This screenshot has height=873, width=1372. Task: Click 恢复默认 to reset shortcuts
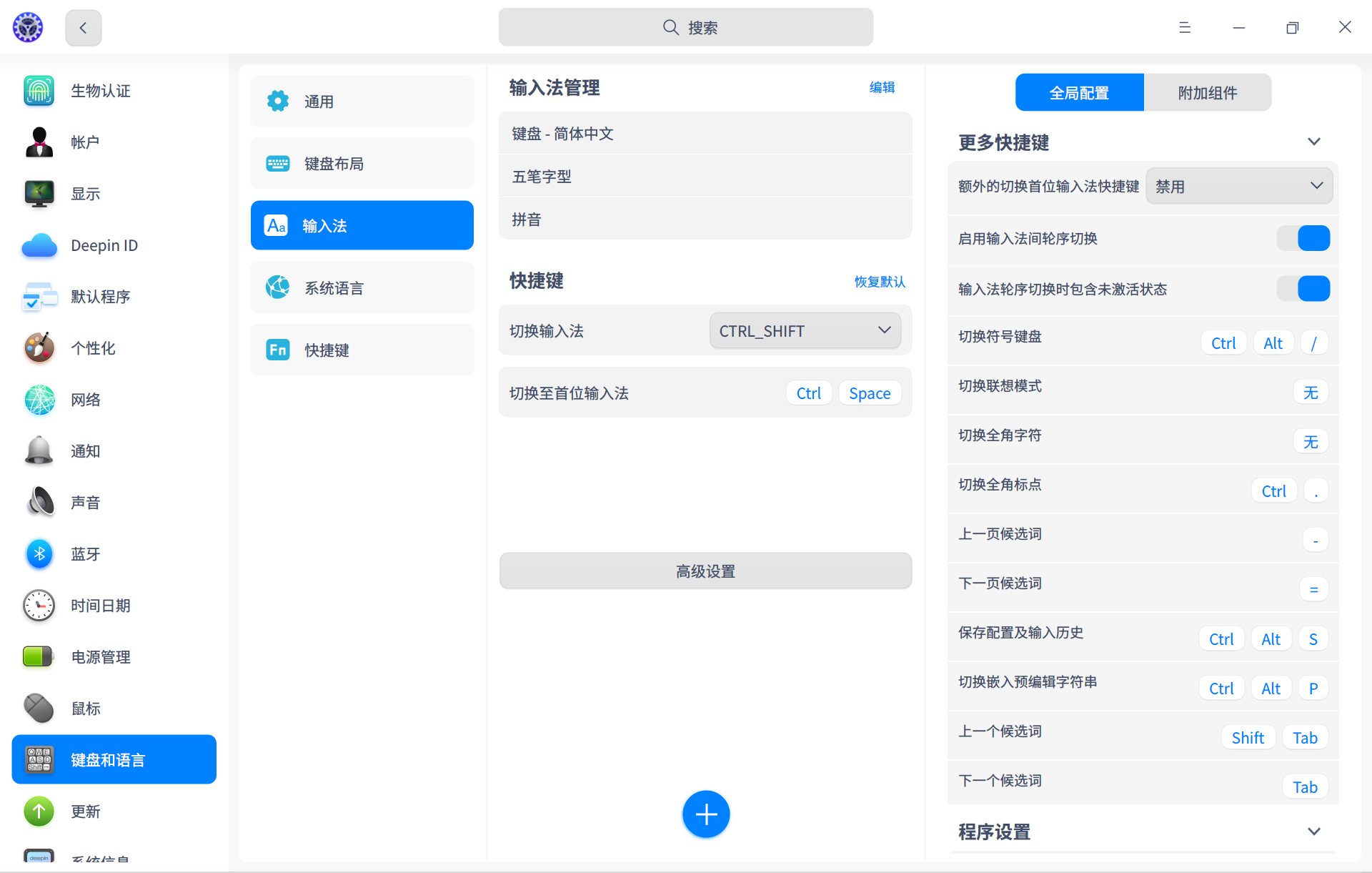click(x=879, y=282)
